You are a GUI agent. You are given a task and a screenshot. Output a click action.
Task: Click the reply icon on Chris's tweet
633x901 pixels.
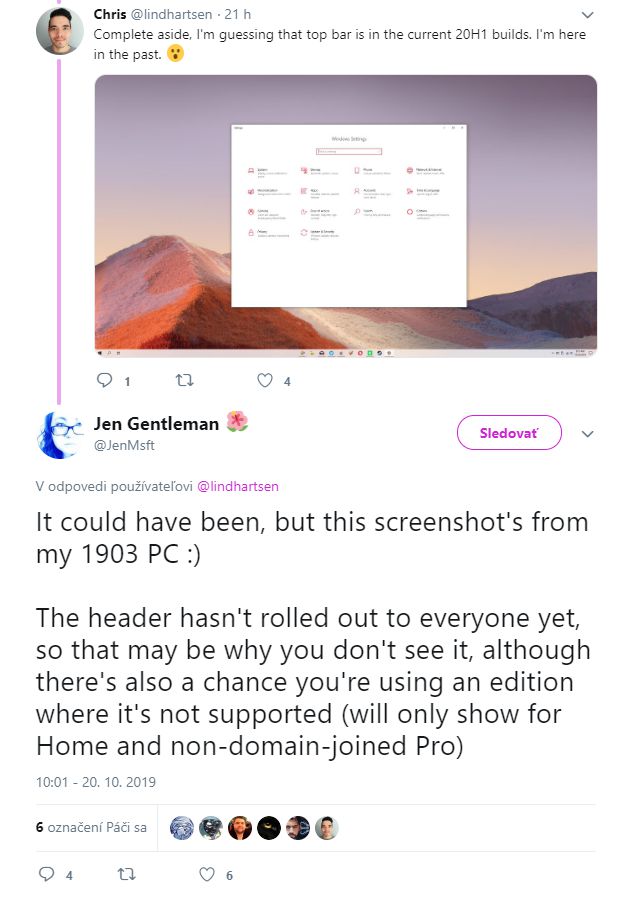click(x=105, y=380)
